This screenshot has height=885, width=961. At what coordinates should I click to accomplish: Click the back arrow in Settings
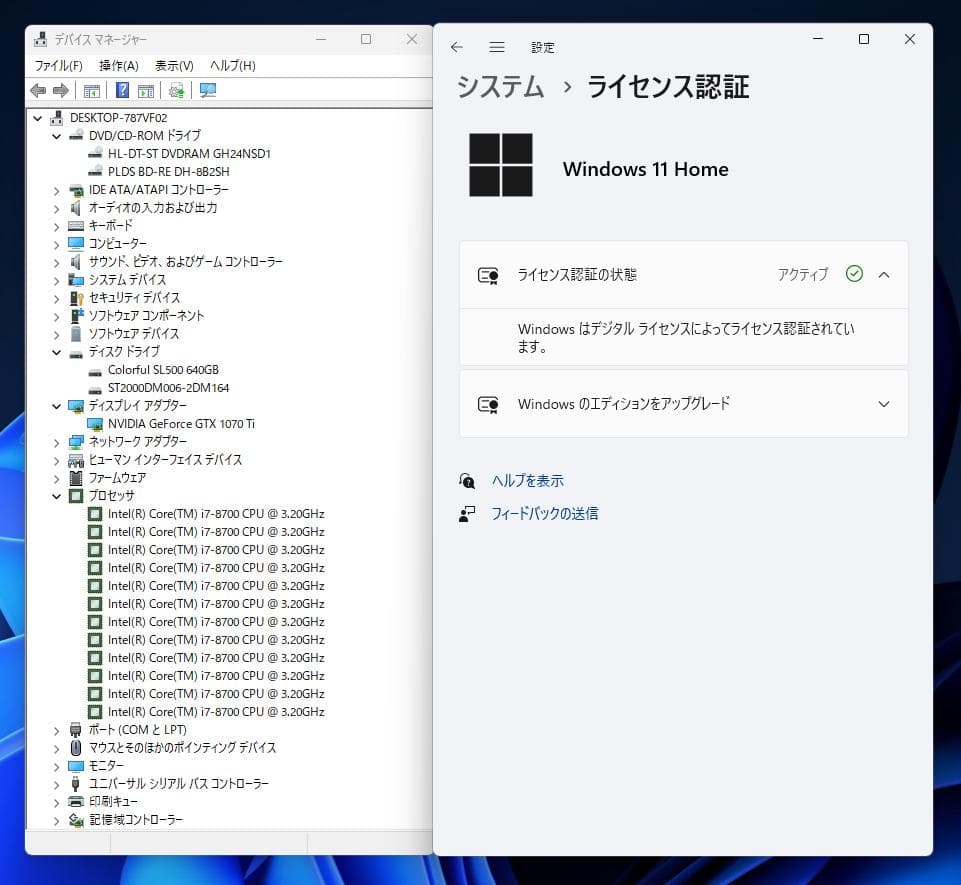coord(457,46)
